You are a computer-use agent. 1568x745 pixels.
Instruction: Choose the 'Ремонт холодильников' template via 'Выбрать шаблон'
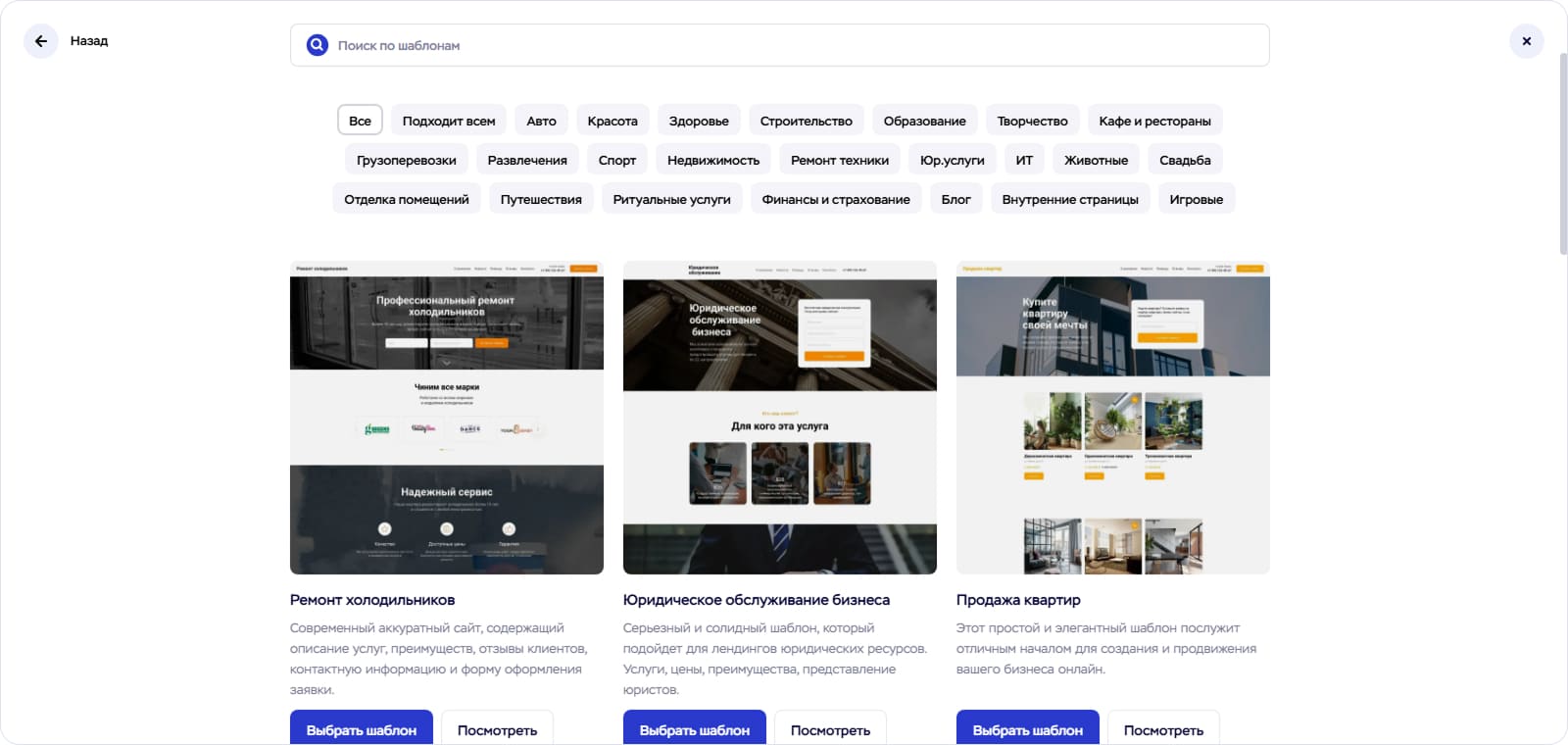coord(362,728)
